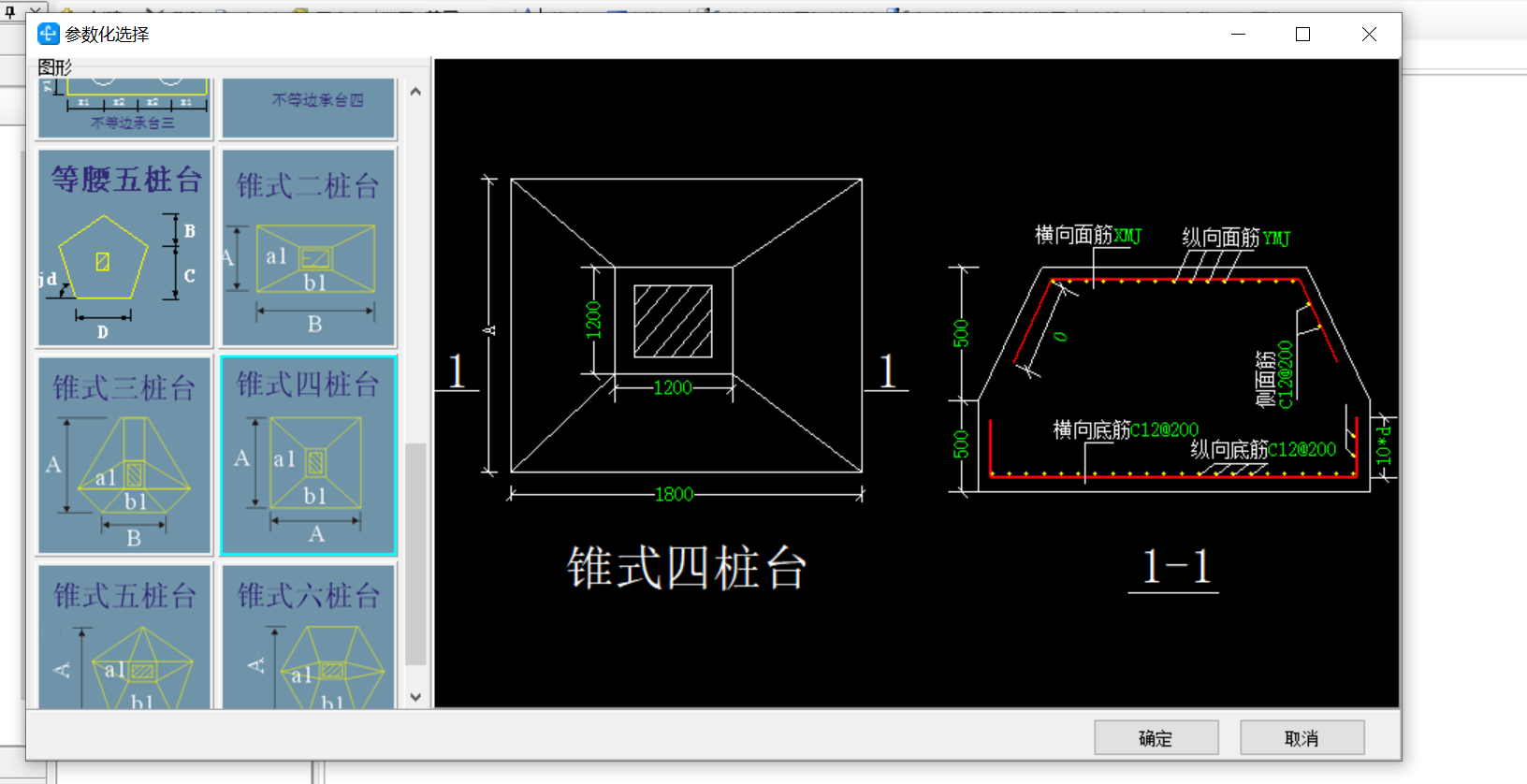
Task: Select the 锥式六桩台 shape thumbnail
Action: point(309,637)
